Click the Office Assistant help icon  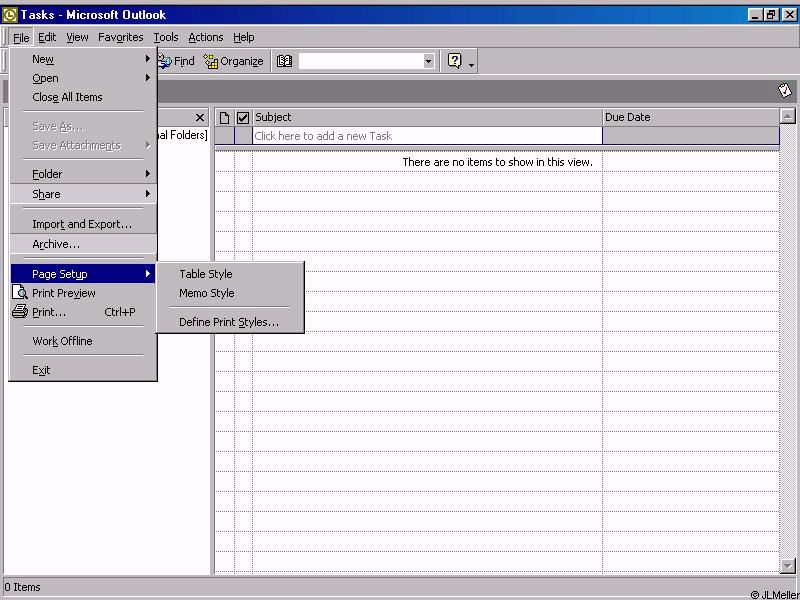(455, 61)
